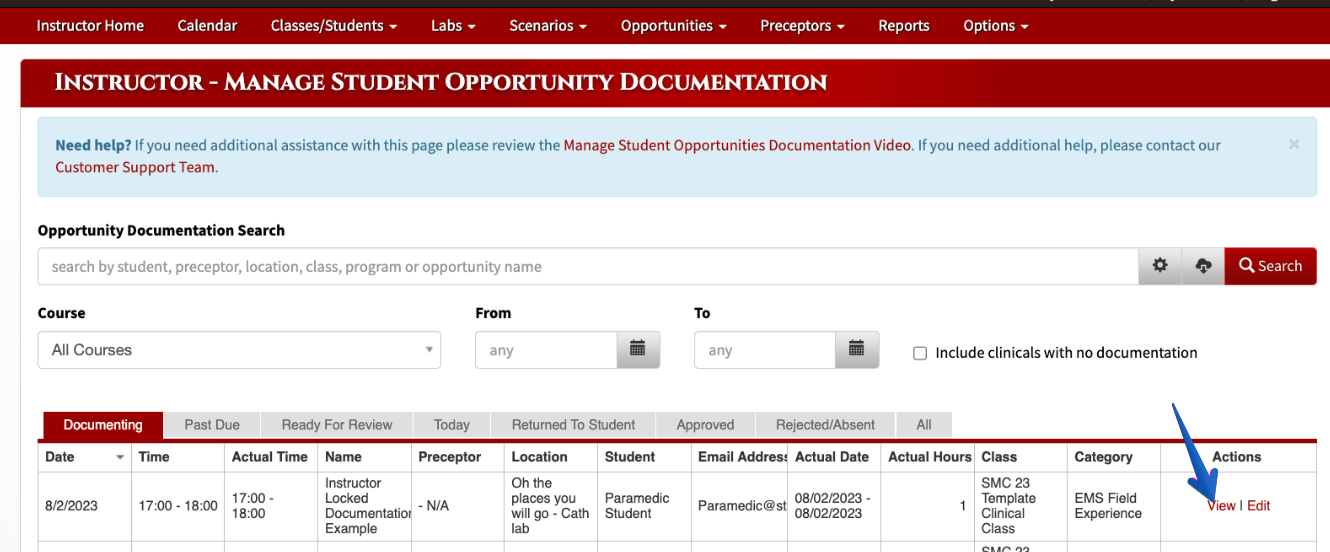This screenshot has height=552, width=1330.
Task: Enable Include clinicals with no documentation
Action: [x=920, y=353]
